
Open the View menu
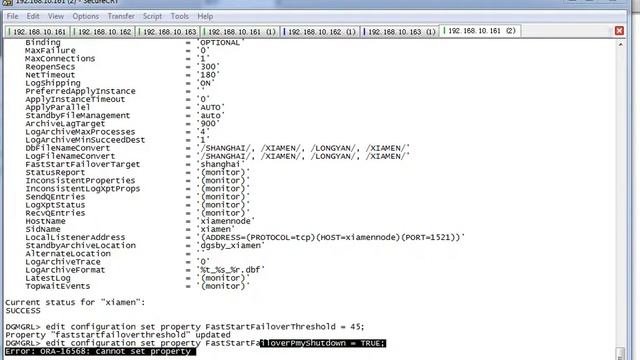(x=56, y=16)
